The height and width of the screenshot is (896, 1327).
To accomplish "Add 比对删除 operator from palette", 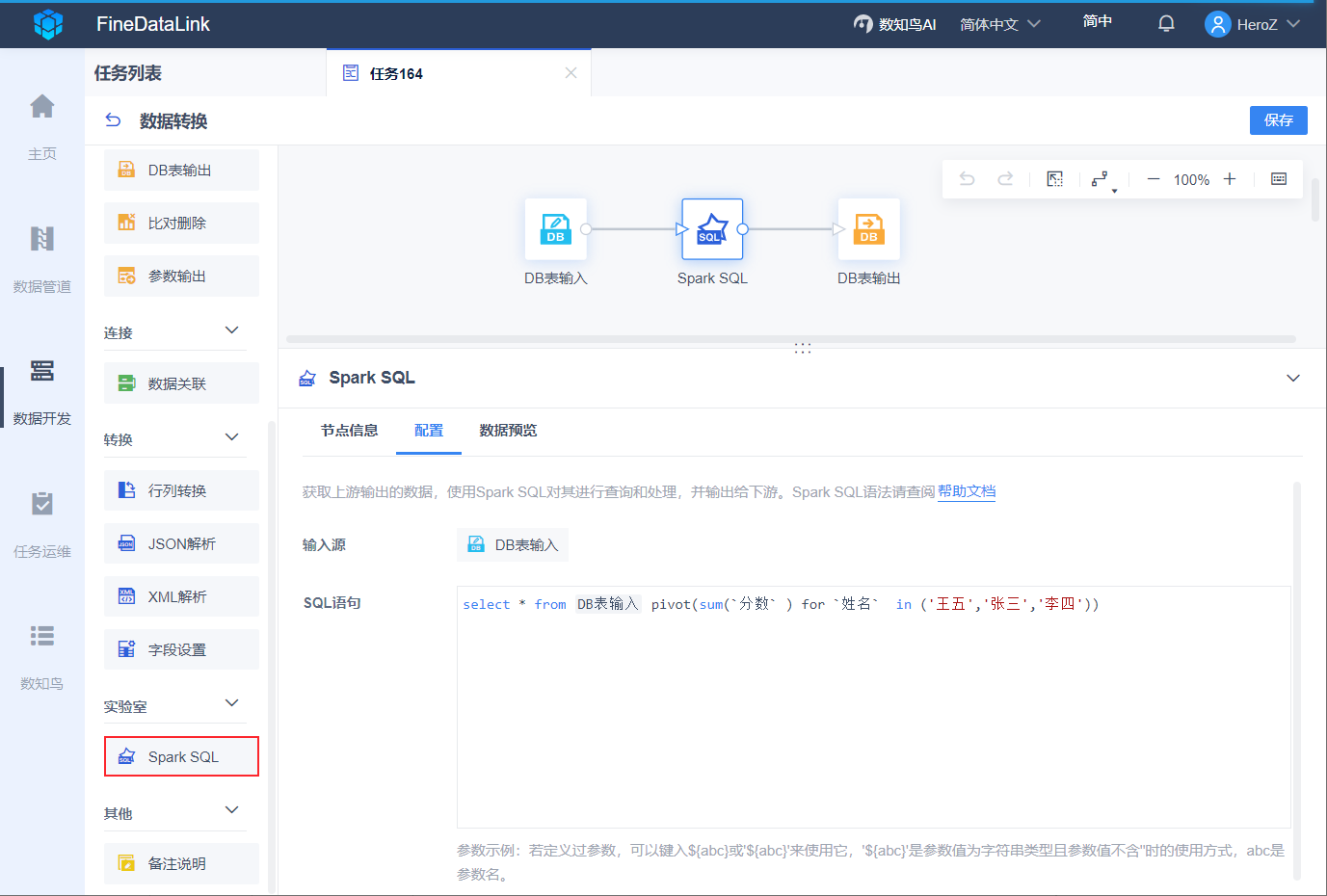I will 181,223.
